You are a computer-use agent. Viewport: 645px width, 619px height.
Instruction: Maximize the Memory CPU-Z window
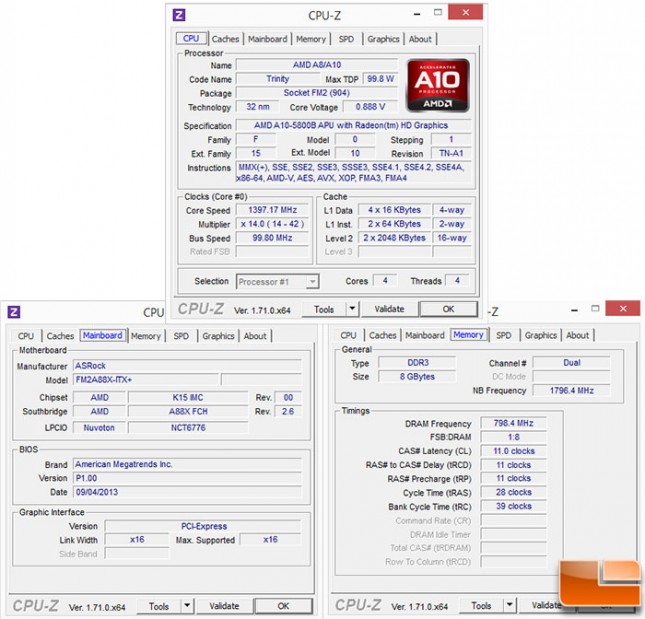tap(595, 308)
